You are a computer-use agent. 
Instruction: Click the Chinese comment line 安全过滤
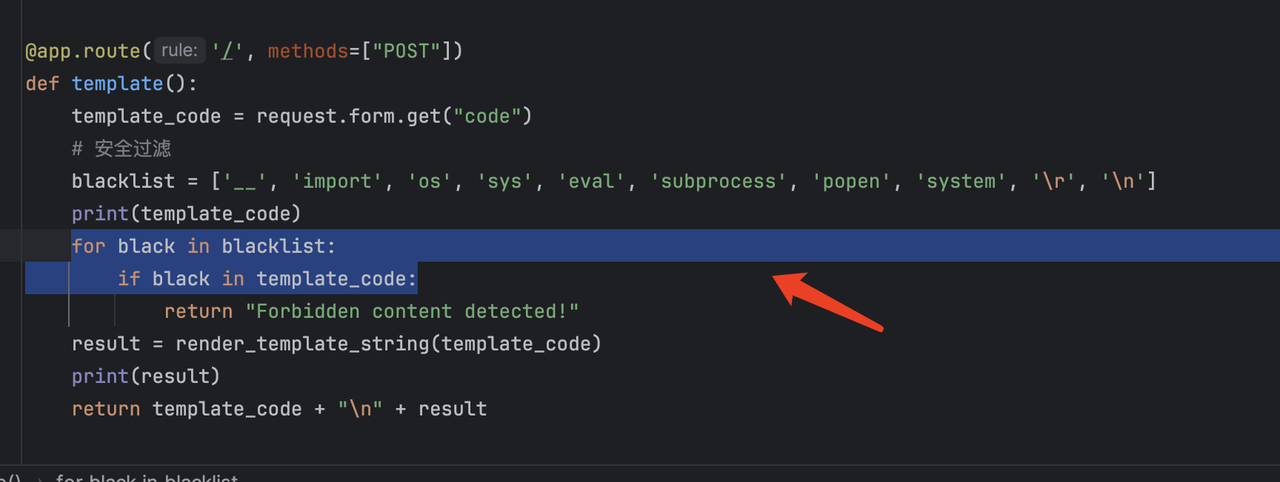click(x=121, y=149)
